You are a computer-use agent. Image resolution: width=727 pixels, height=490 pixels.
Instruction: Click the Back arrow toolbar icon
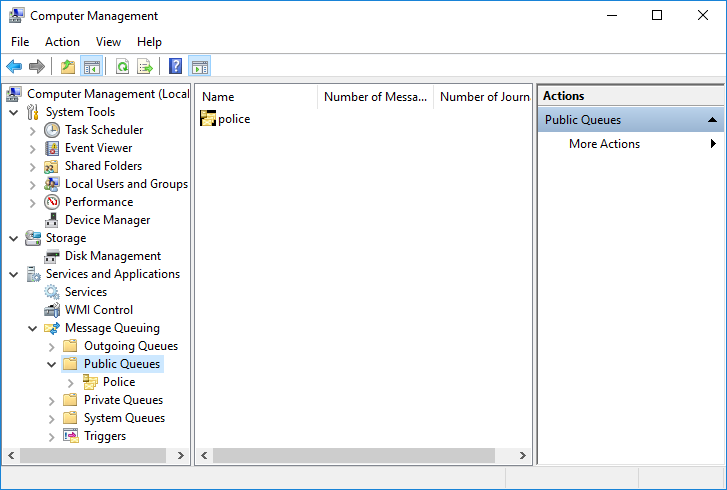pyautogui.click(x=14, y=66)
